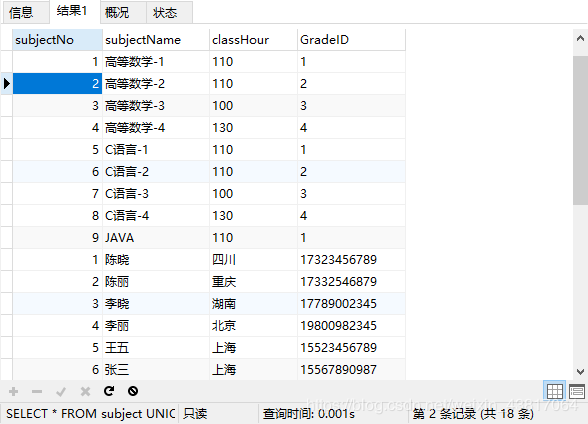Viewport: 588px width, 424px height.
Task: Select cell 高等数学-1
Action: pyautogui.click(x=156, y=61)
